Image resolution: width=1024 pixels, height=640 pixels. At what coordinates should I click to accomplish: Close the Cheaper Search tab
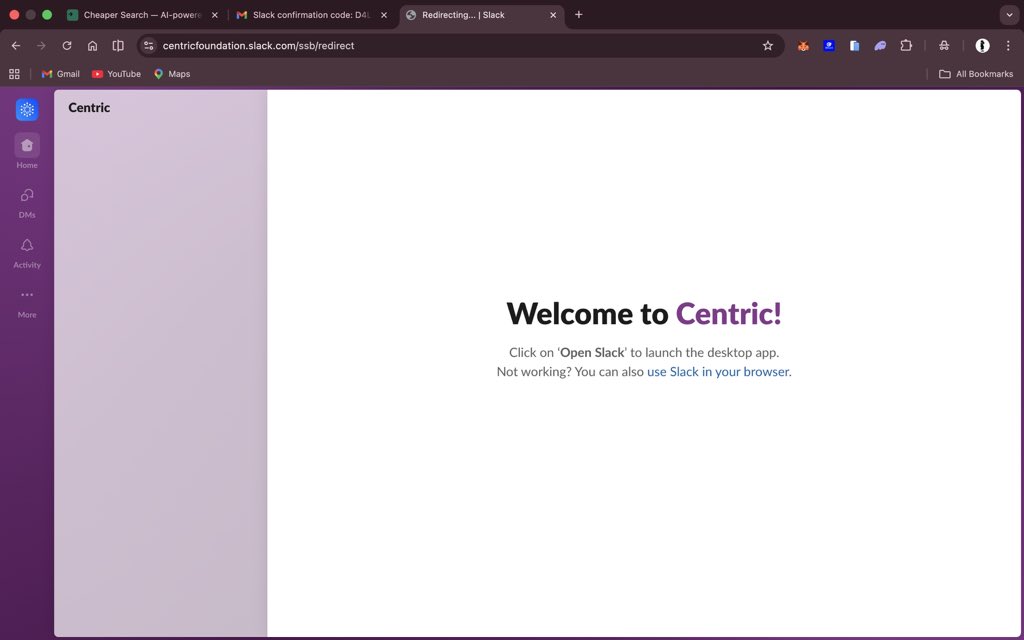tap(214, 15)
